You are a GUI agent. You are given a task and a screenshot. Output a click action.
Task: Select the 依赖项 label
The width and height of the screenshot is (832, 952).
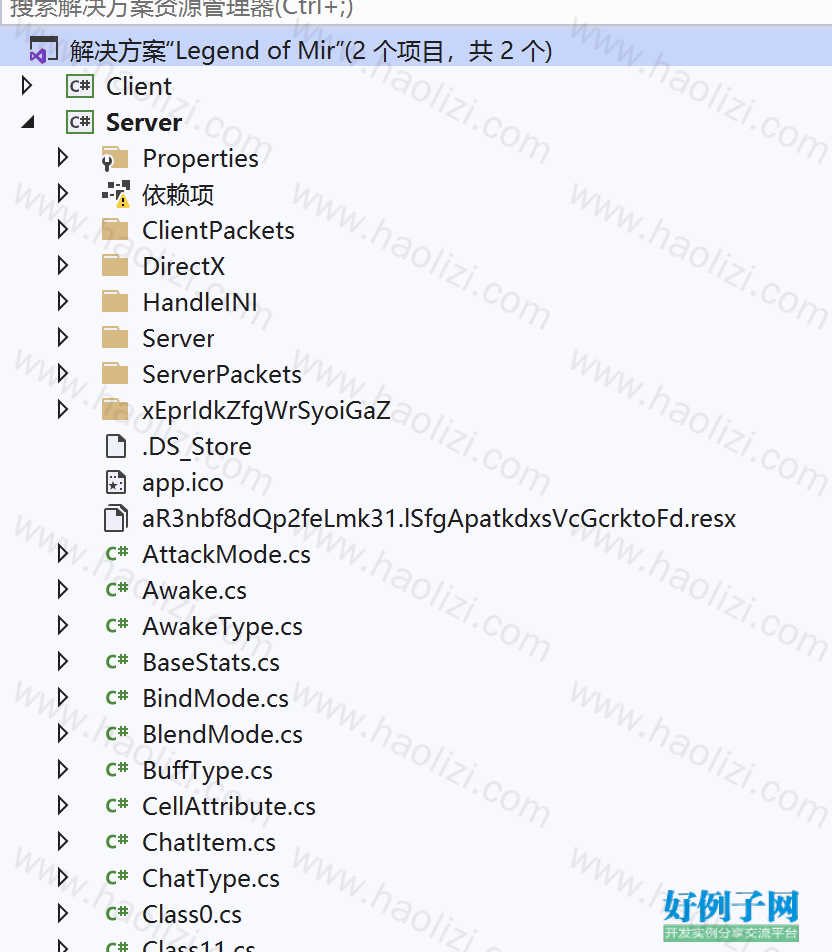coord(178,195)
